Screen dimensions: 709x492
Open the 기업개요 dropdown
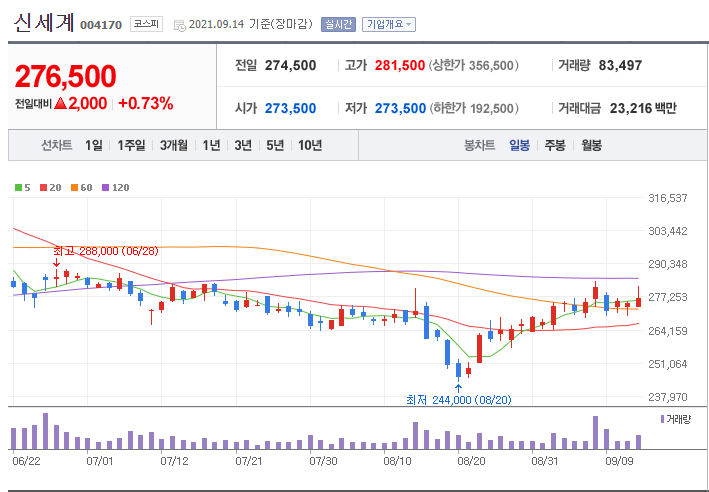388,24
